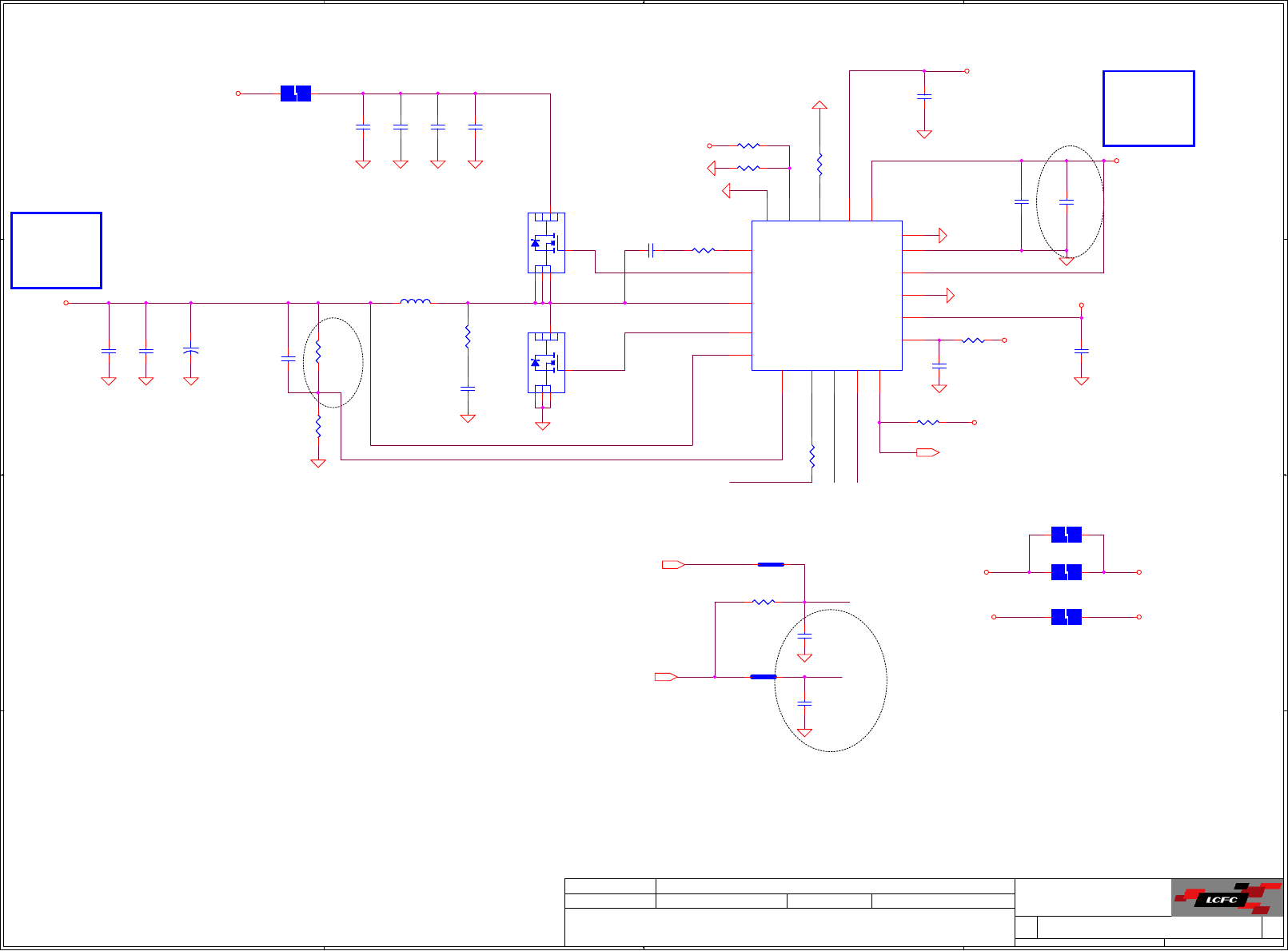Click the upward power arrow above the IC

click(x=819, y=105)
